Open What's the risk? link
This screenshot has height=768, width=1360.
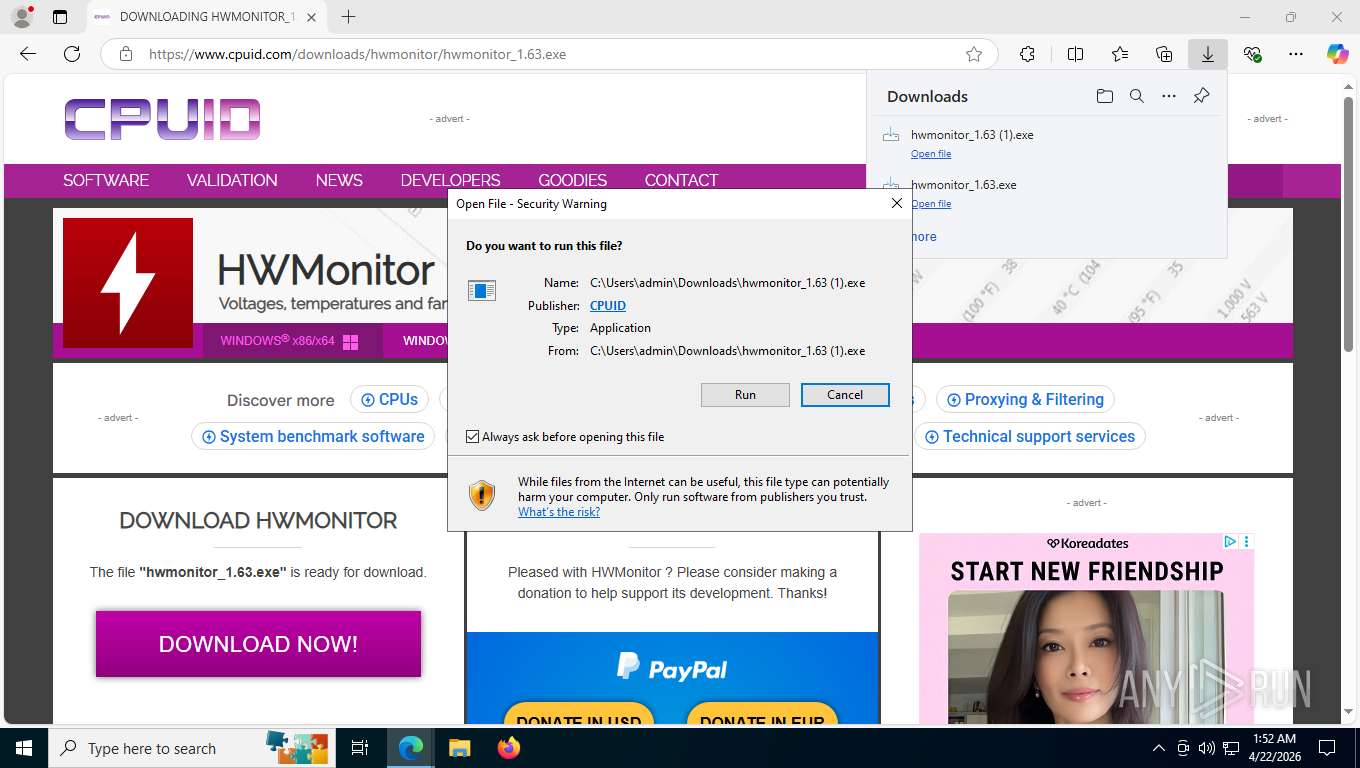559,512
